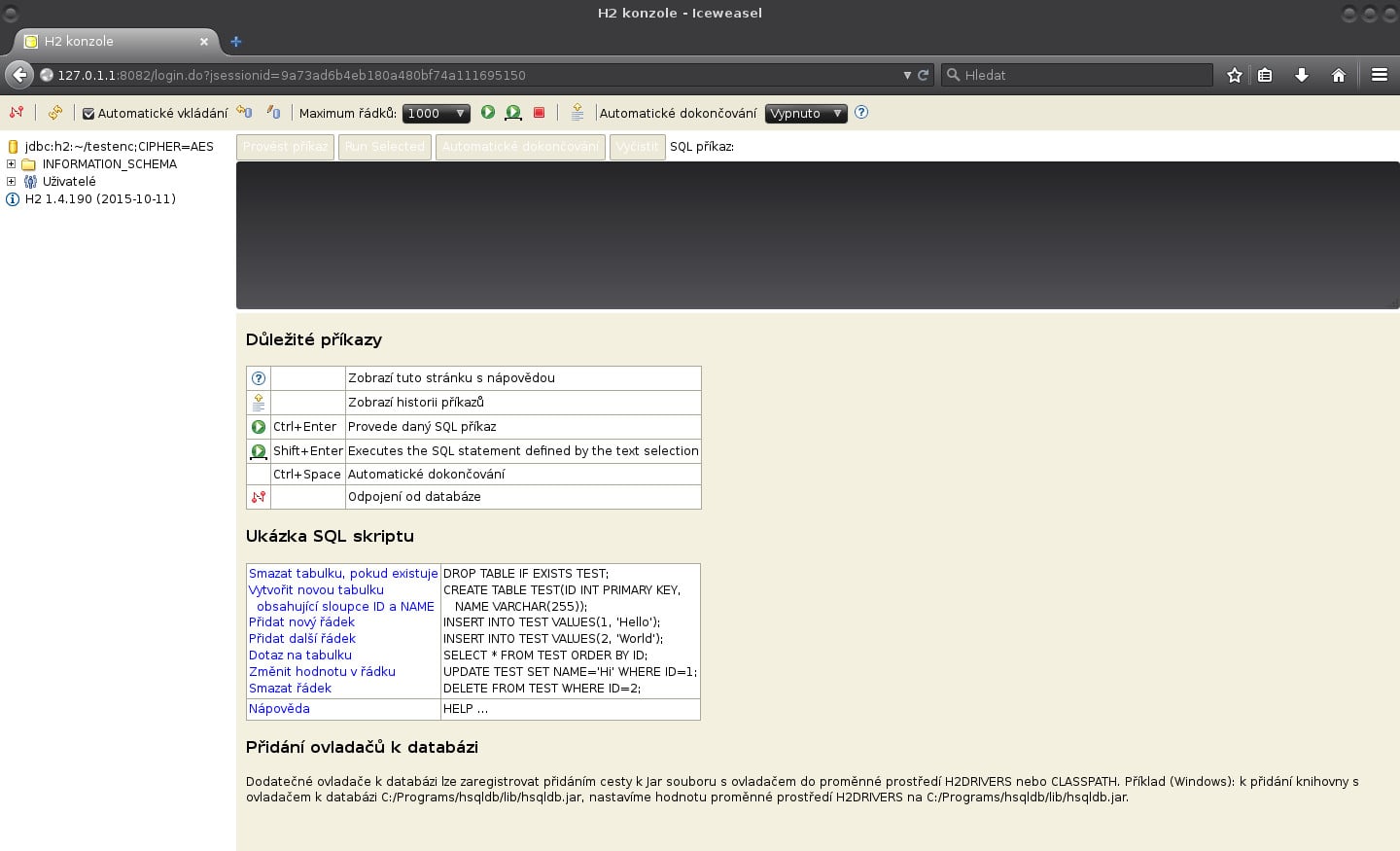Click the run selected statement icon

coord(513,113)
